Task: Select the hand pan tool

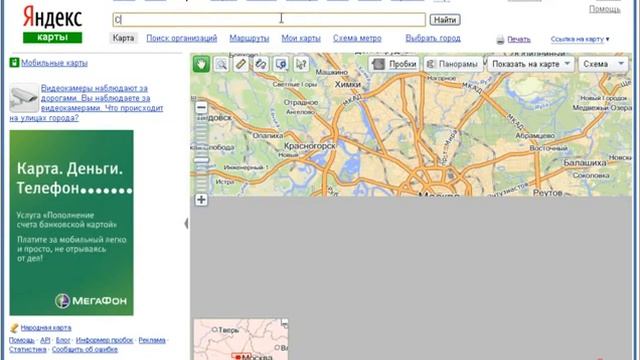Action: (x=201, y=64)
